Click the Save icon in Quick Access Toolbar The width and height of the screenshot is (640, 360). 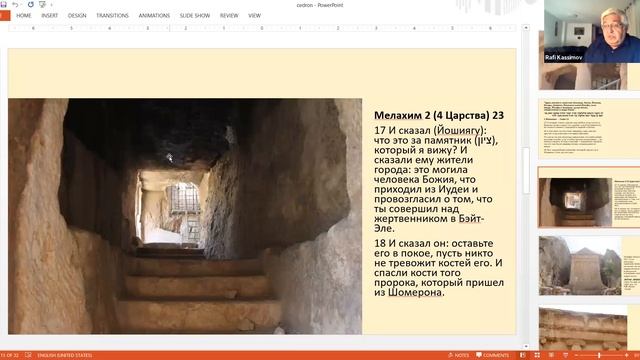(3, 4)
